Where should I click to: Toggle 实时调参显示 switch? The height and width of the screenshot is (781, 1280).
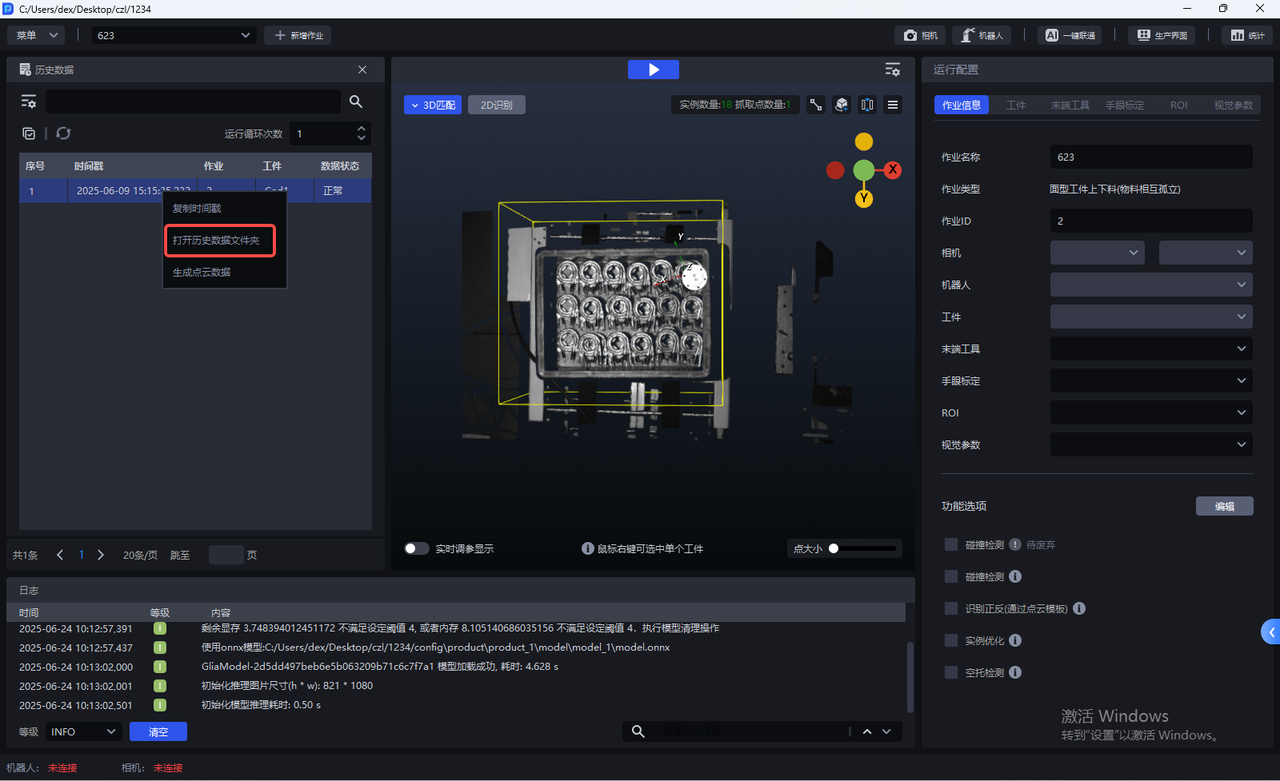click(416, 548)
